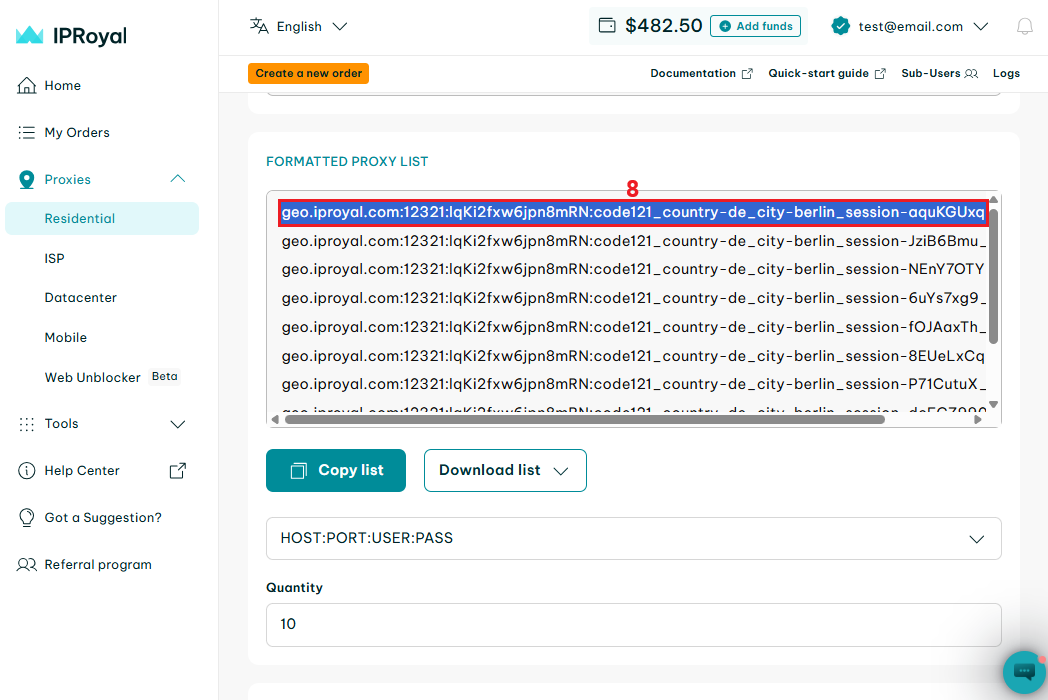The width and height of the screenshot is (1048, 700).
Task: Click proxy list scroll down arrow
Action: click(x=994, y=404)
